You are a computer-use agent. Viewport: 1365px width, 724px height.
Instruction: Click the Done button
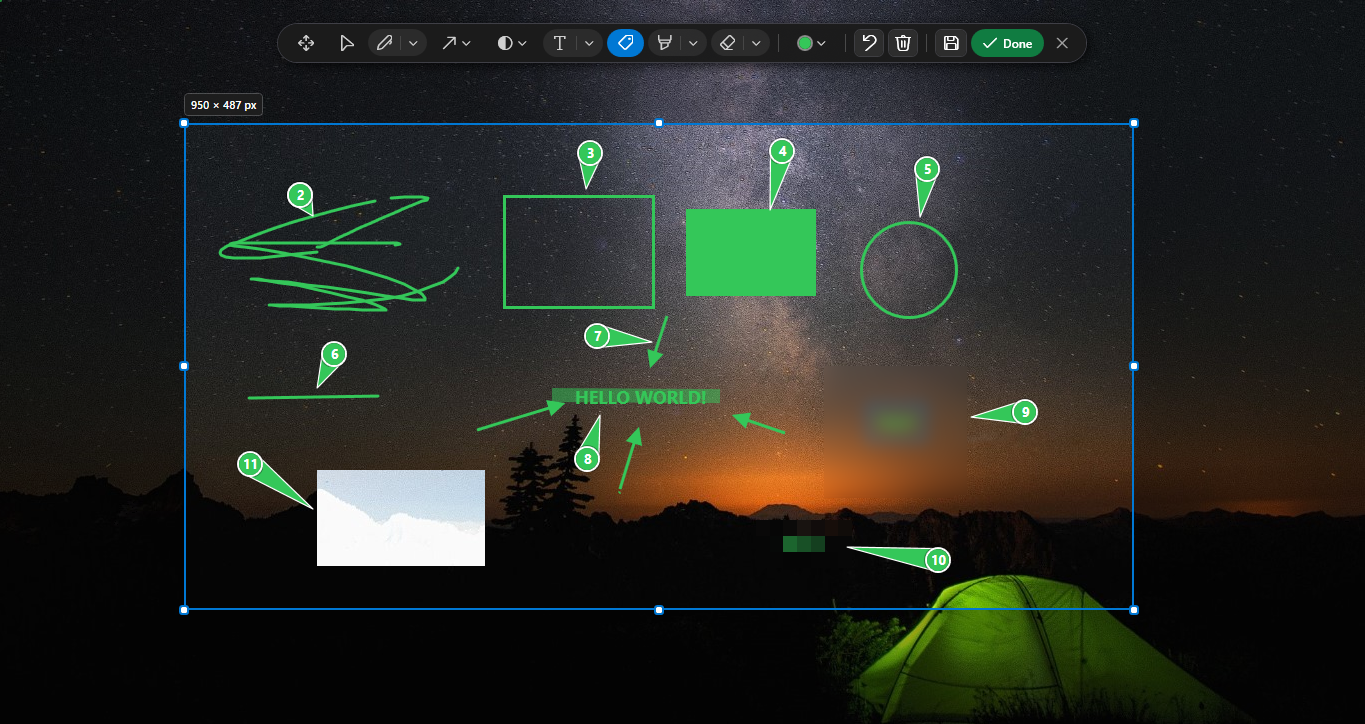coord(1007,43)
